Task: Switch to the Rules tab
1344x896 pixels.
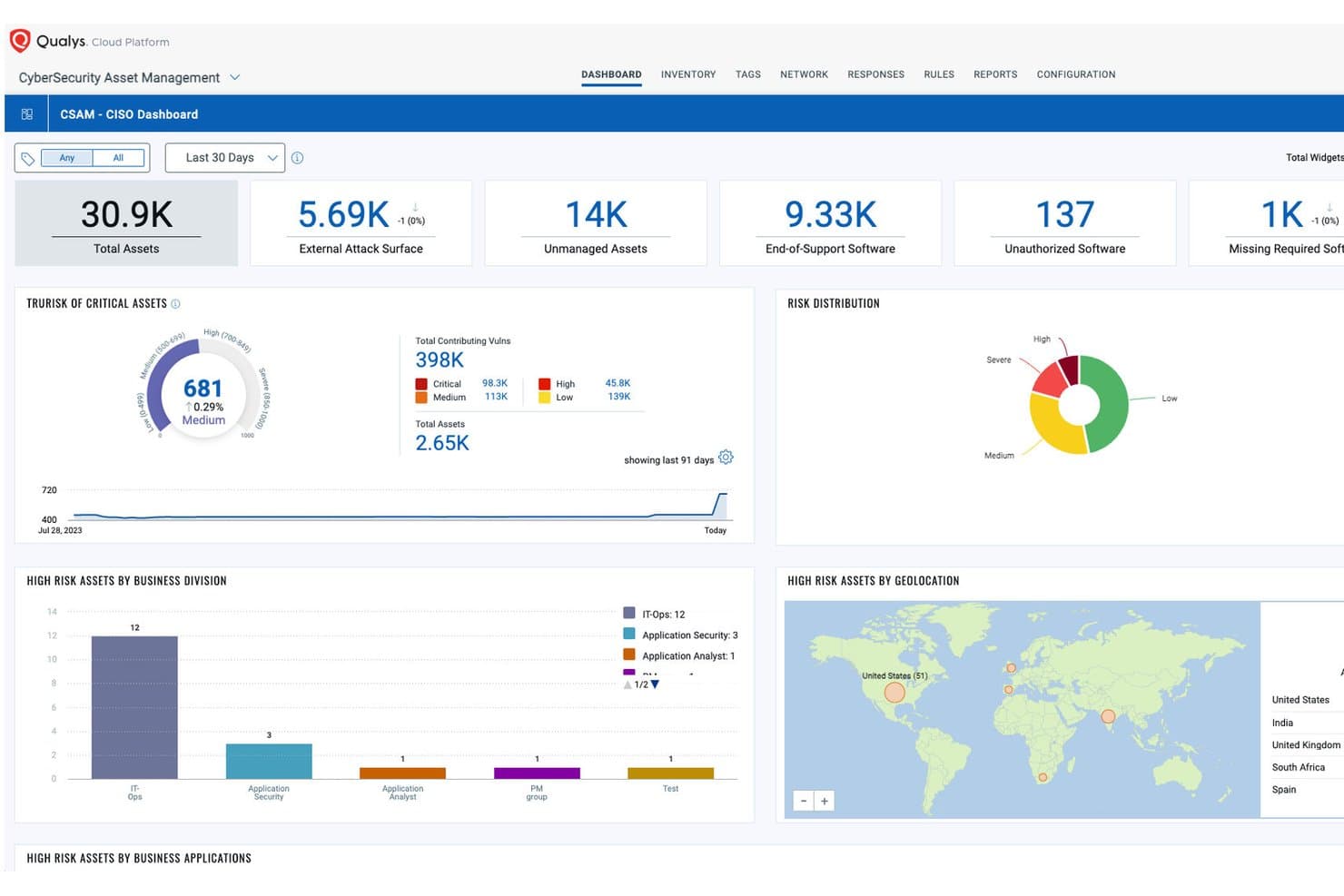Action: (x=939, y=74)
